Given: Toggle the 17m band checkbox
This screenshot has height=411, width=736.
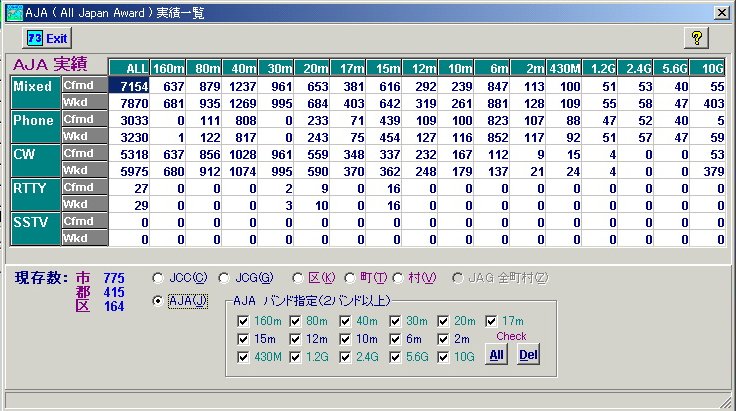Looking at the screenshot, I should (491, 321).
